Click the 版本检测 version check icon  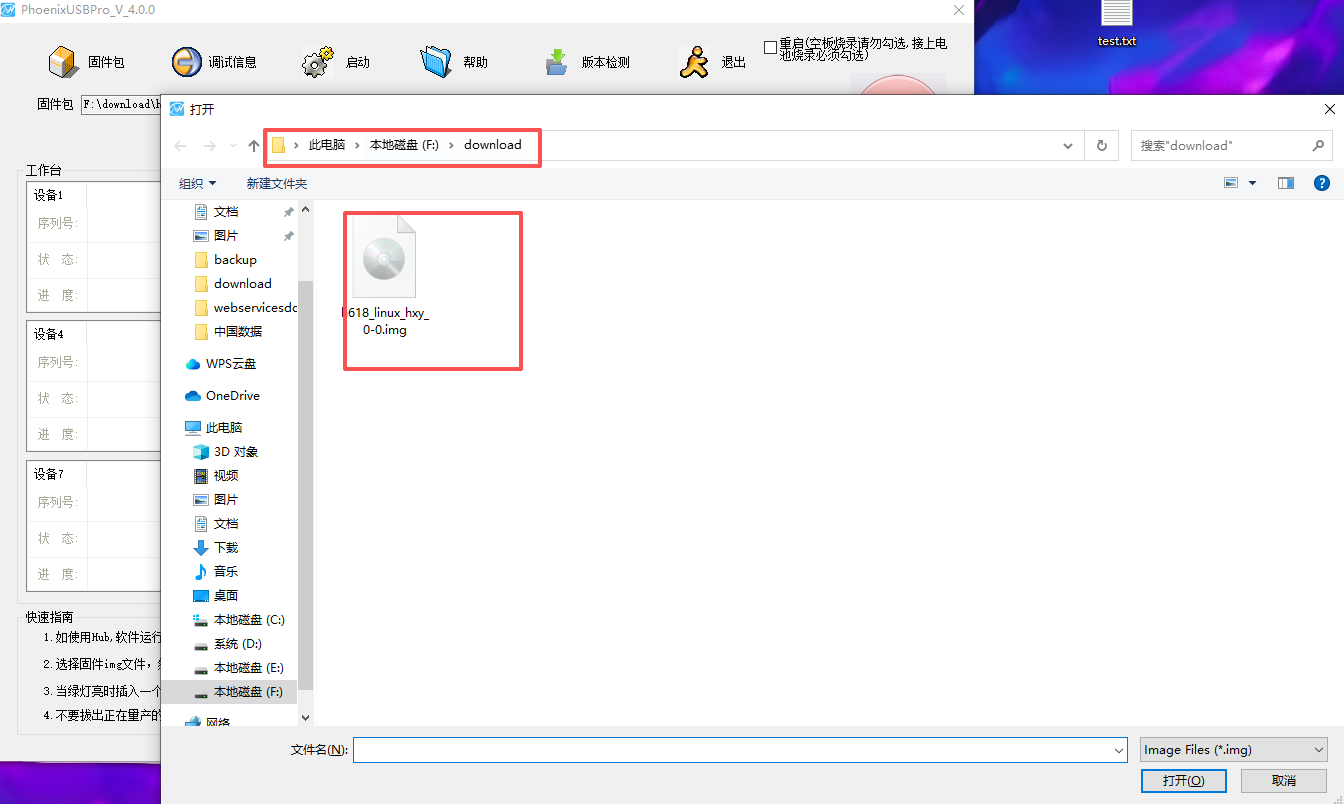pos(557,62)
